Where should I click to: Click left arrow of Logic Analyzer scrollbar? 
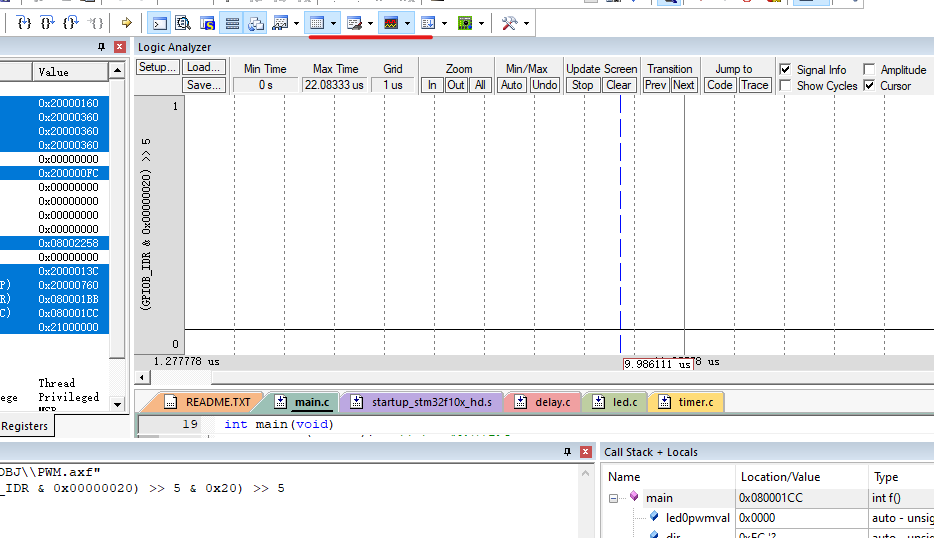tap(142, 377)
